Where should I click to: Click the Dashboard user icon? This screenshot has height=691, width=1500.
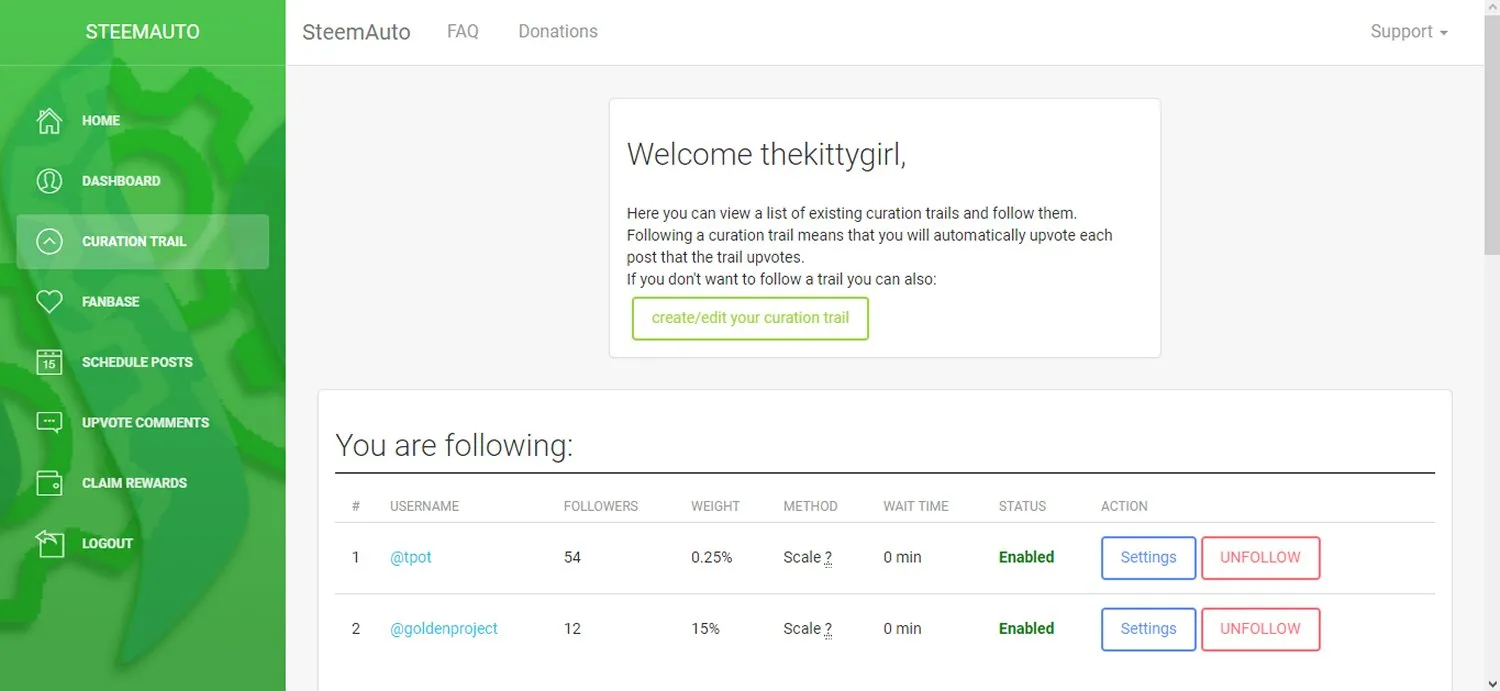(x=48, y=181)
